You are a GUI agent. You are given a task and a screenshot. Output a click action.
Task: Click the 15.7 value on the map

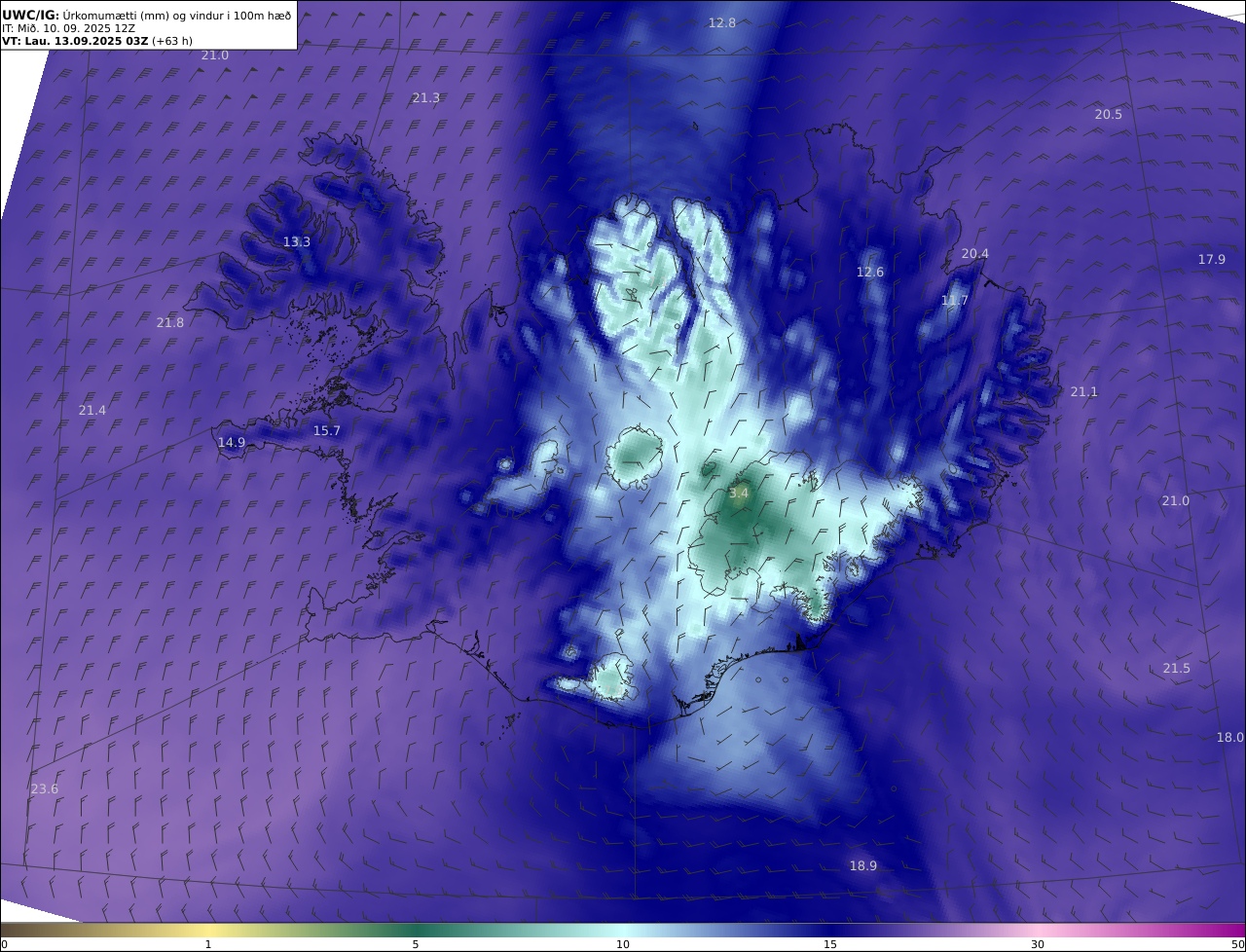coord(327,430)
